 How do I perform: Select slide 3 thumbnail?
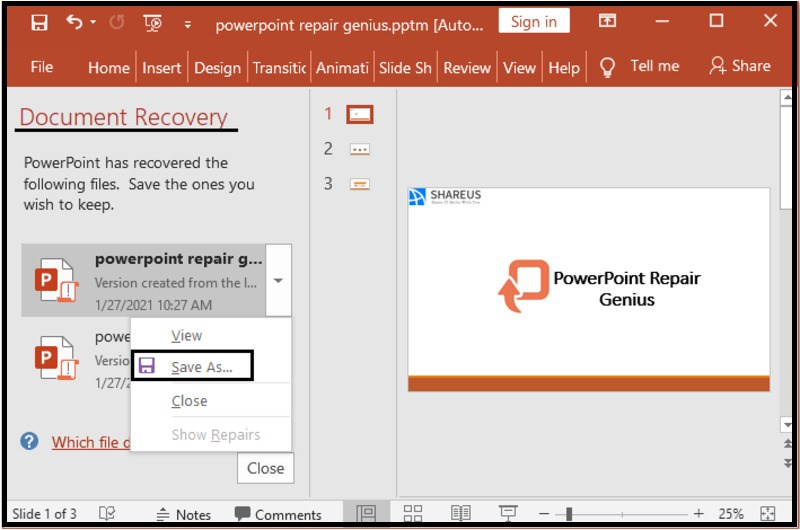360,184
